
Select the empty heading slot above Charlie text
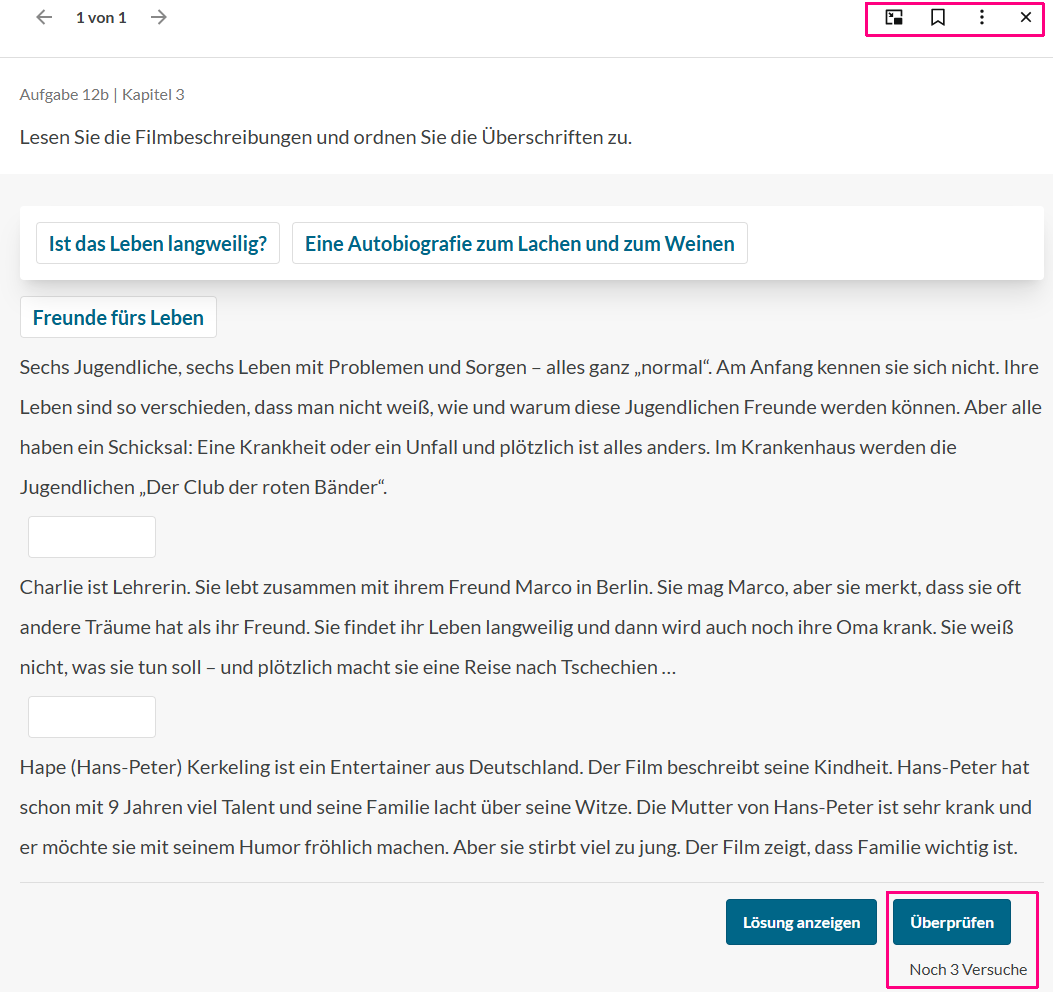click(92, 537)
